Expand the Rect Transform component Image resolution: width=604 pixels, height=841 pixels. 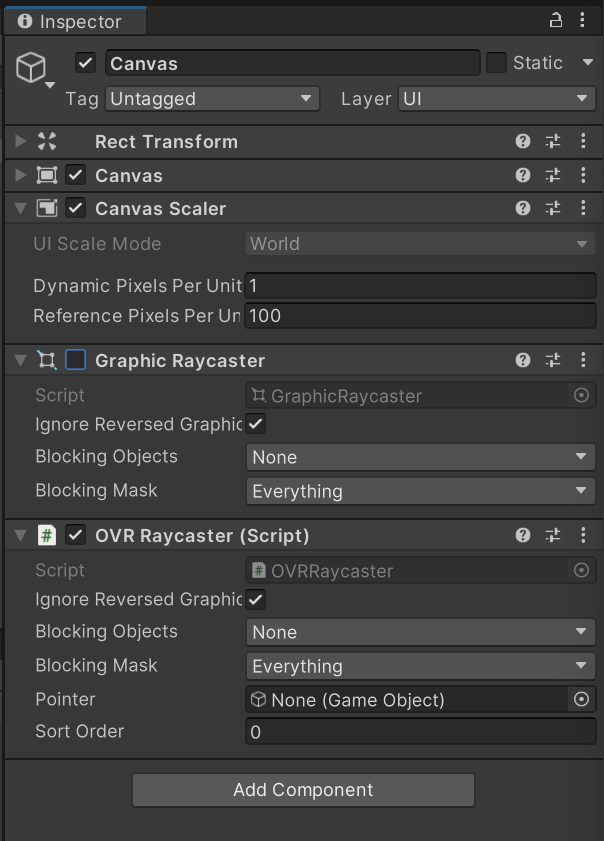click(17, 142)
